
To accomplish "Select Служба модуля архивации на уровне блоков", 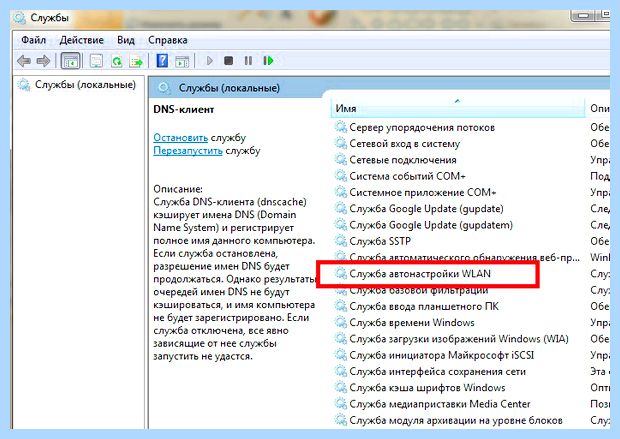I will (456, 420).
